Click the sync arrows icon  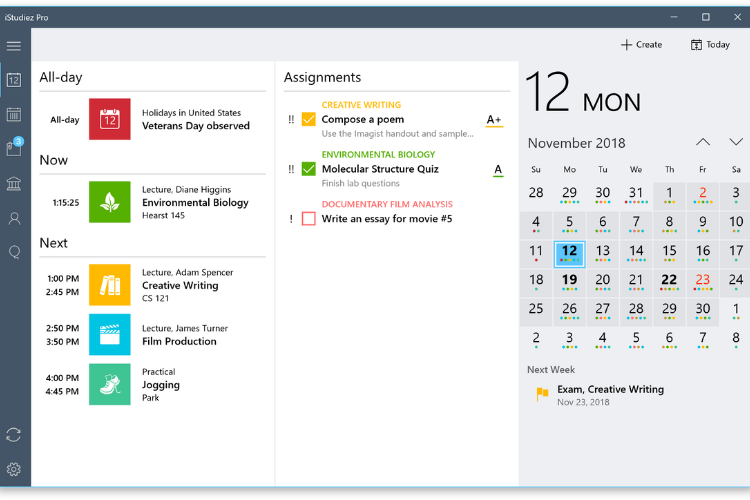14,435
